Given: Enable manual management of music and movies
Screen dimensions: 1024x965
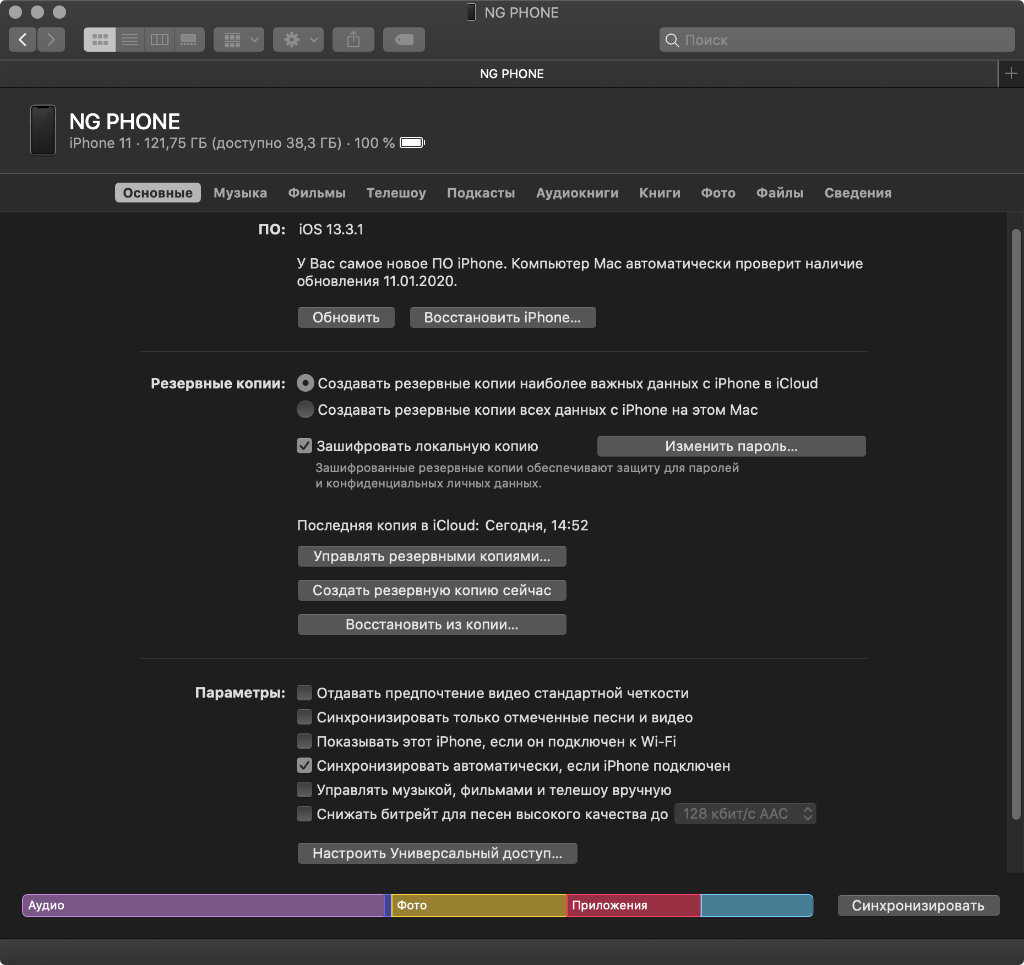Looking at the screenshot, I should point(304,789).
